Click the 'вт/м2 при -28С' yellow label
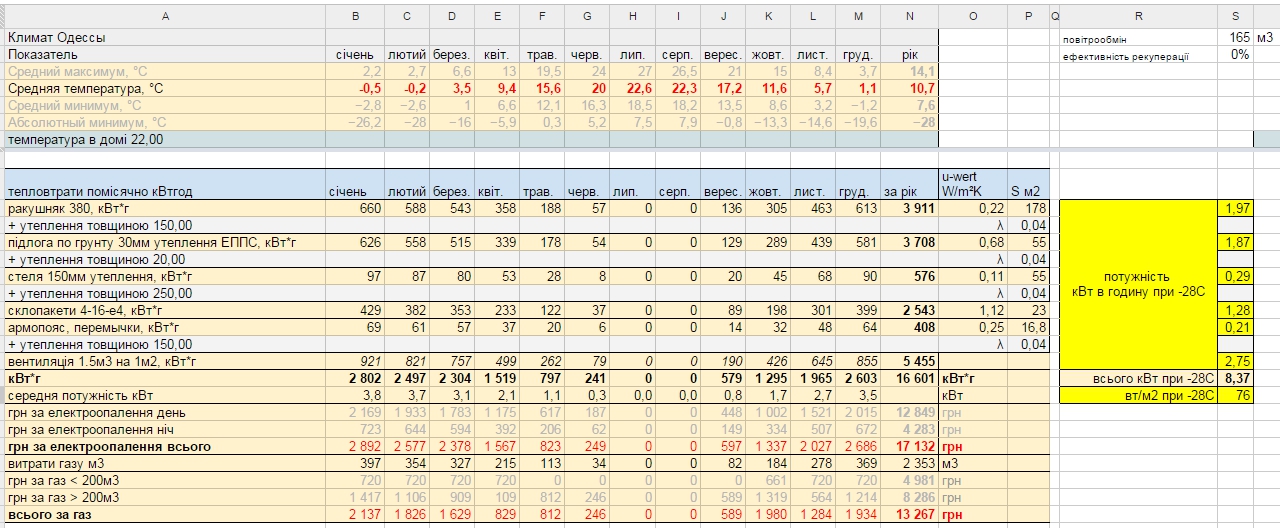Viewport: 1280px width, 528px height. click(x=1138, y=395)
